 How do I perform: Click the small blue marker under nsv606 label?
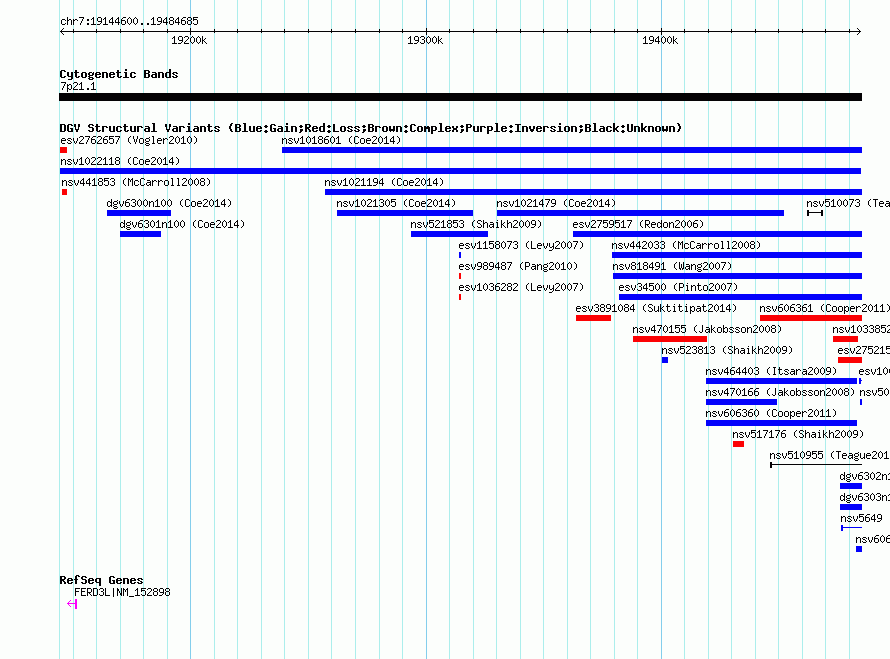pyautogui.click(x=859, y=549)
